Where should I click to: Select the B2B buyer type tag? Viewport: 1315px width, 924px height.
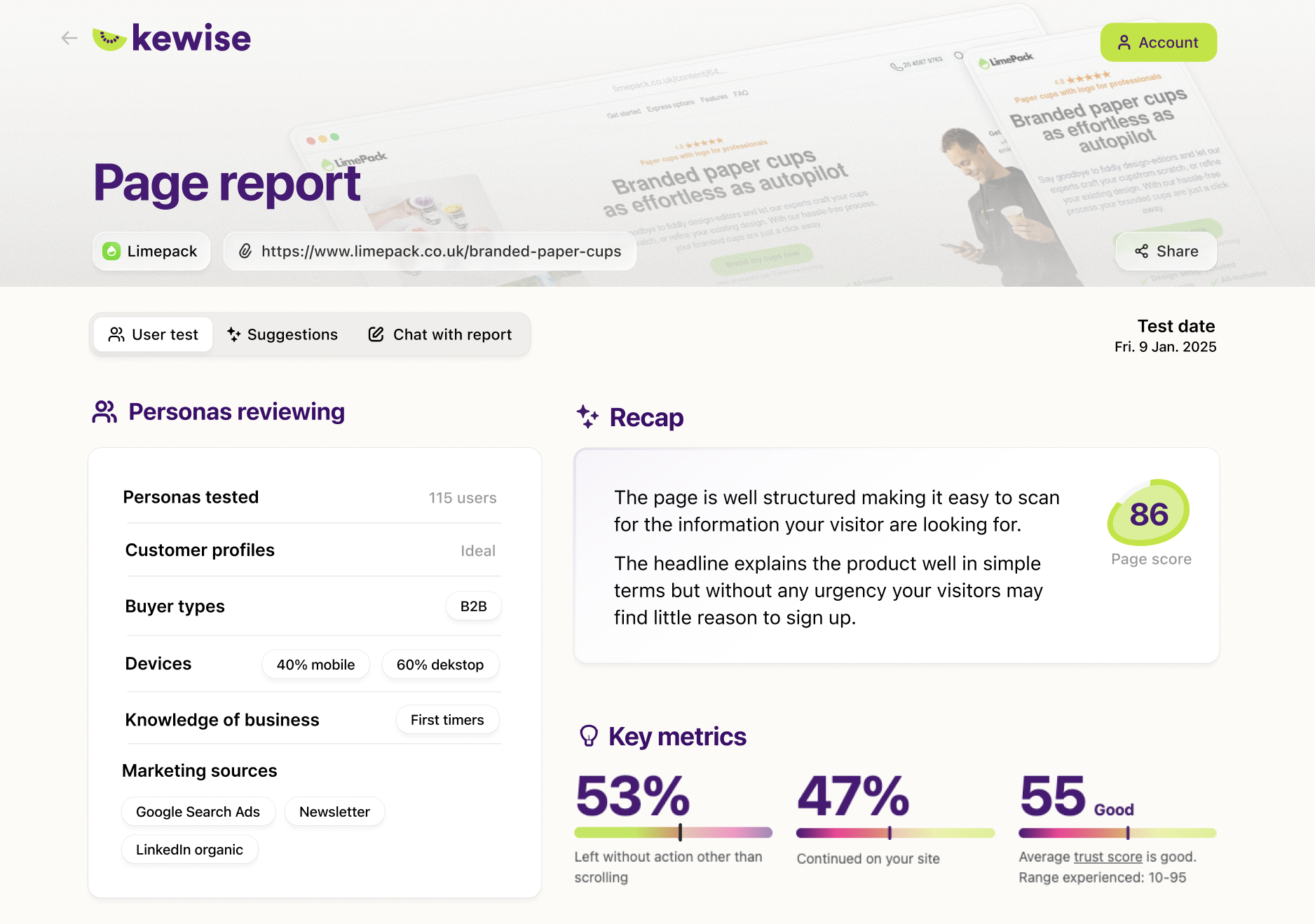pyautogui.click(x=473, y=606)
